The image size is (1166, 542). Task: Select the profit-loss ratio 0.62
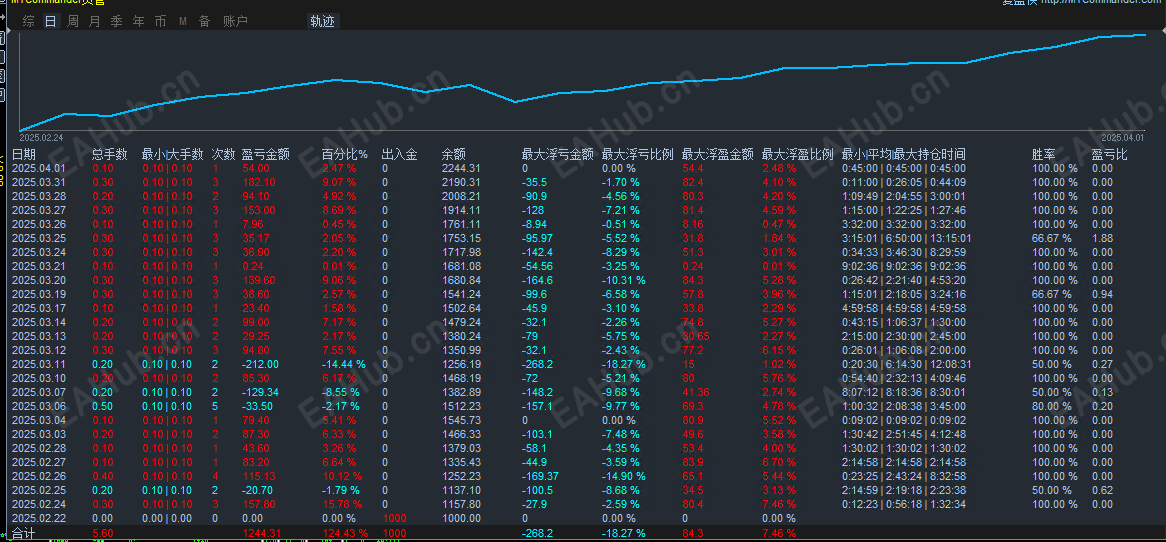click(x=1102, y=490)
